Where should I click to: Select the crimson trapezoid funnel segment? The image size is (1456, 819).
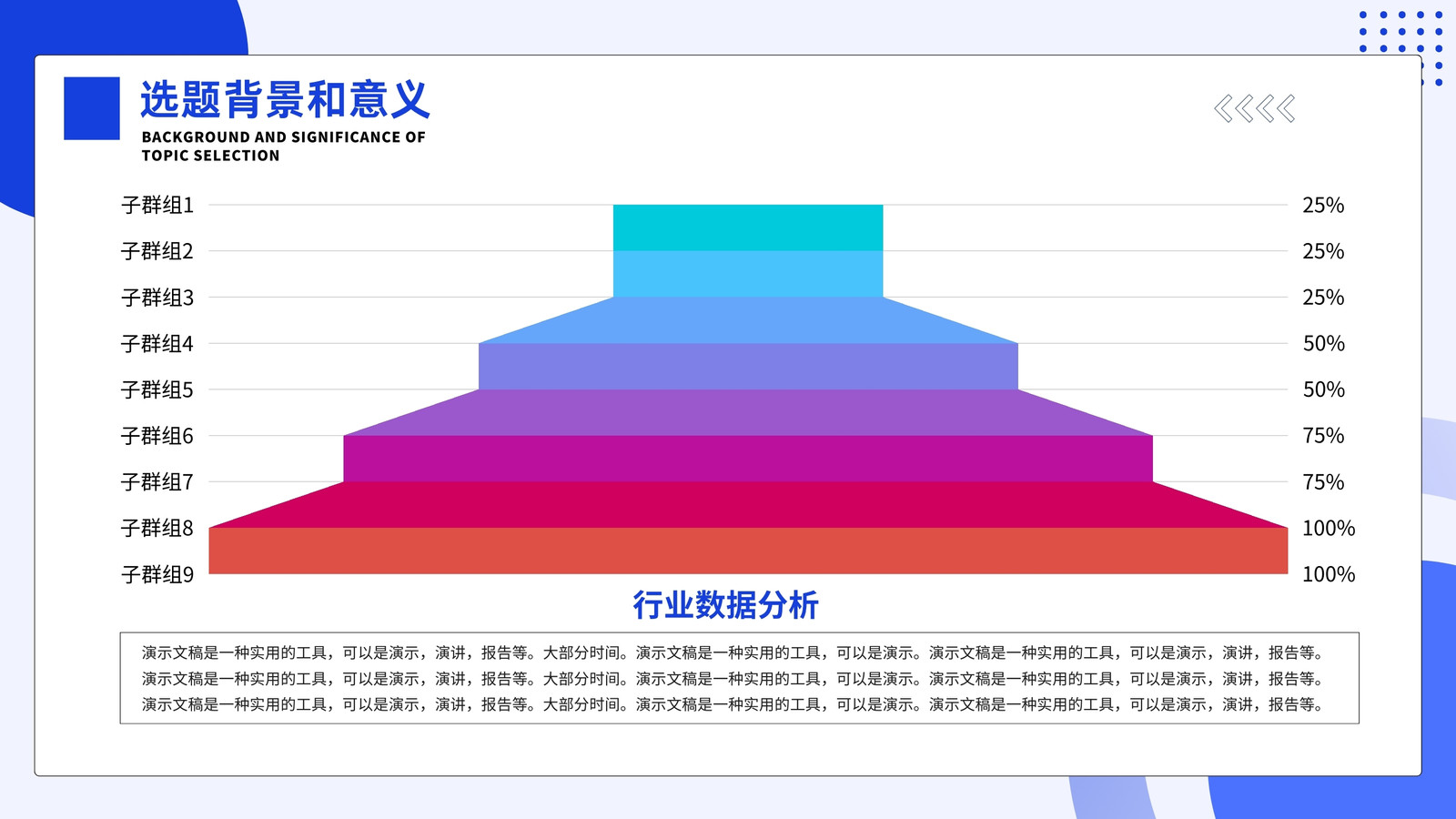[748, 505]
